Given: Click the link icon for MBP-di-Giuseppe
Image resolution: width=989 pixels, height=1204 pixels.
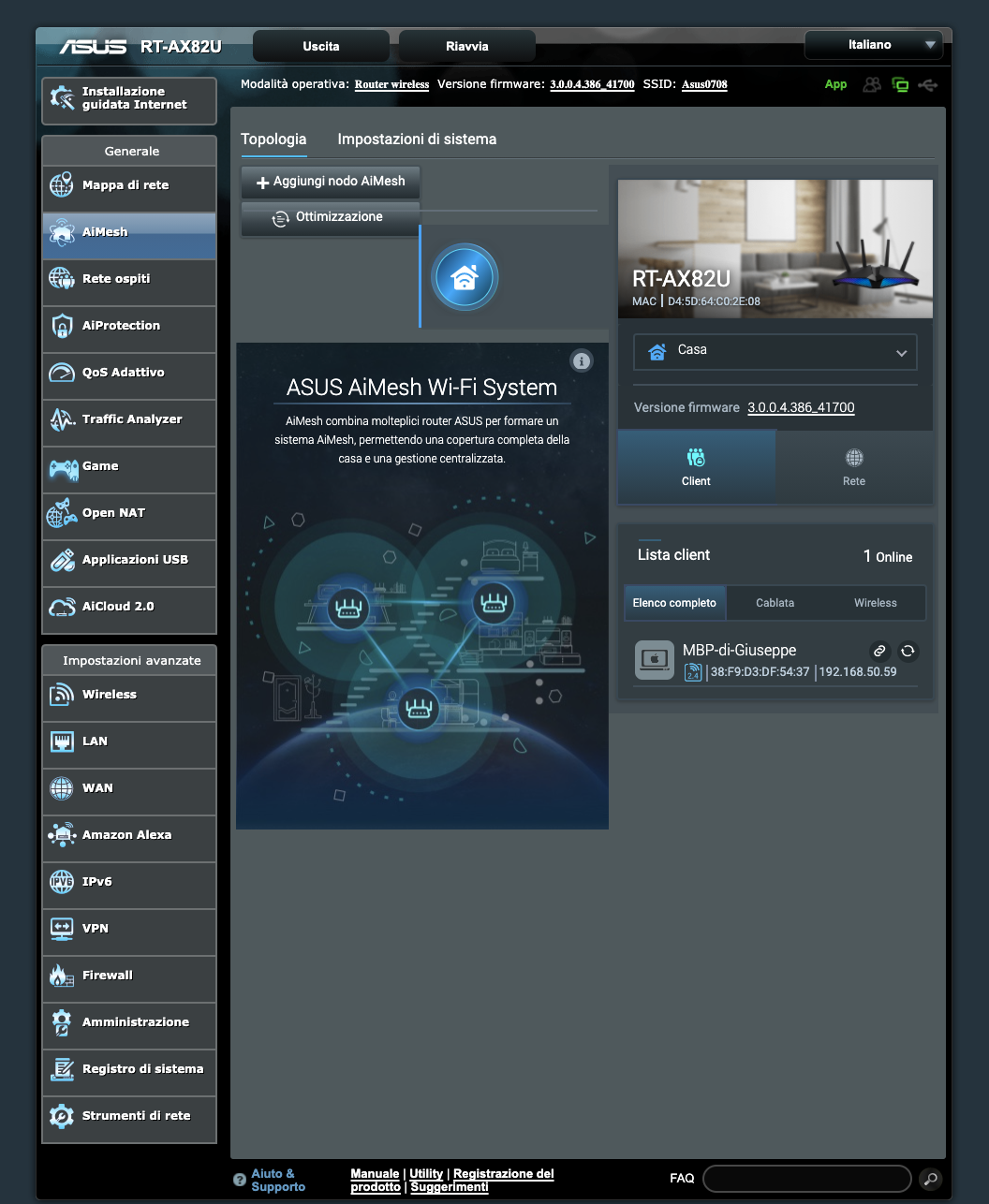Looking at the screenshot, I should coord(879,651).
